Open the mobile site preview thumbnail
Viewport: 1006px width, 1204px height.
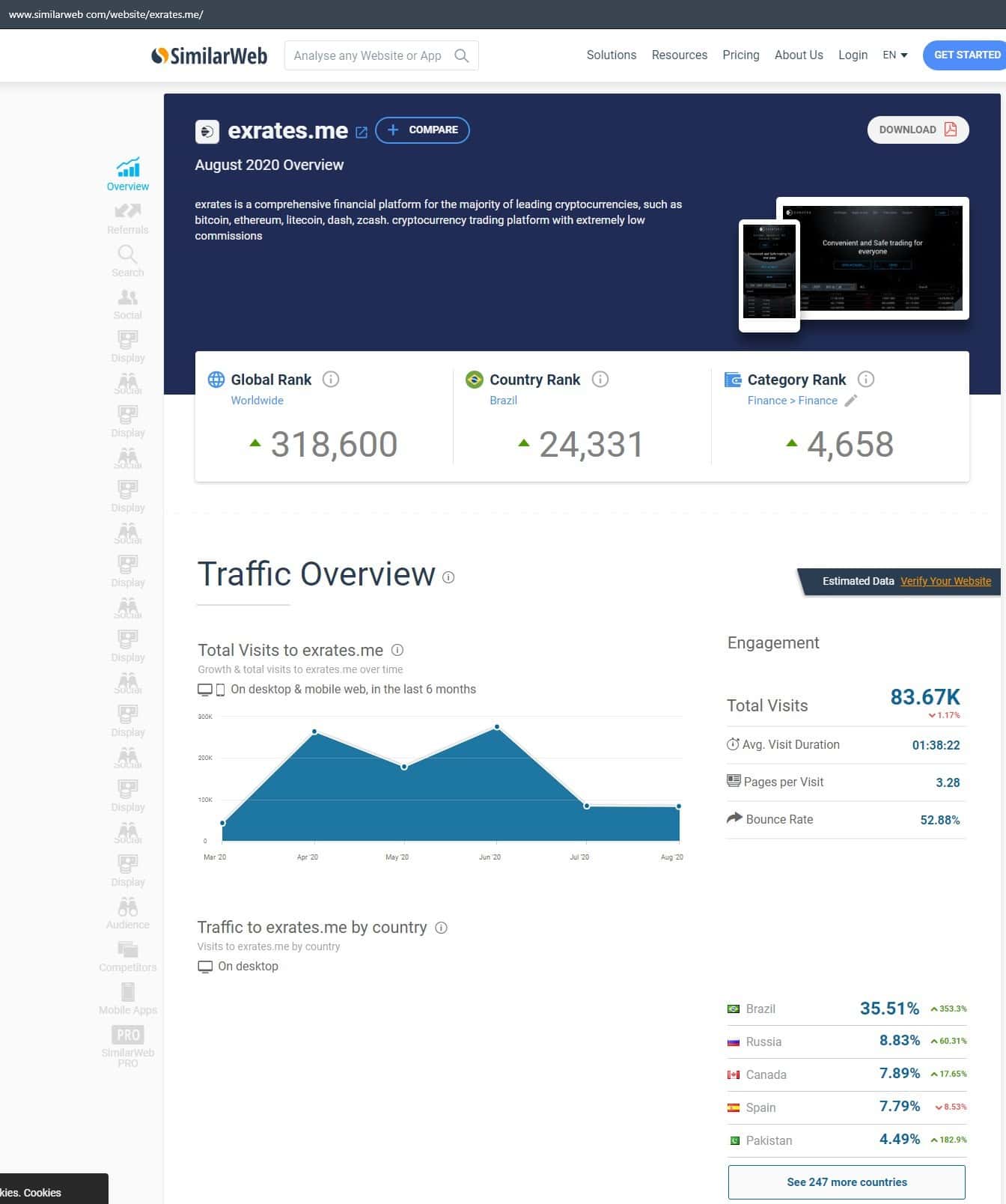pos(769,275)
